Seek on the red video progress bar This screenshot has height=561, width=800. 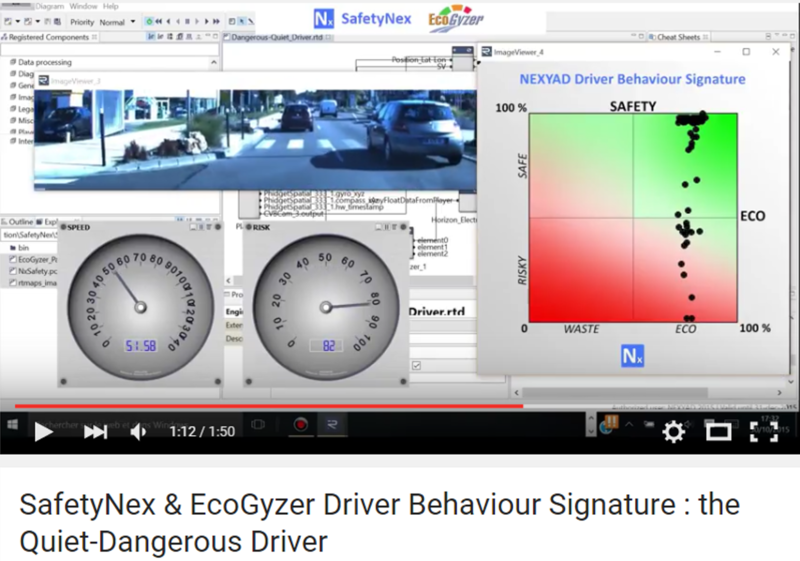pos(269,406)
